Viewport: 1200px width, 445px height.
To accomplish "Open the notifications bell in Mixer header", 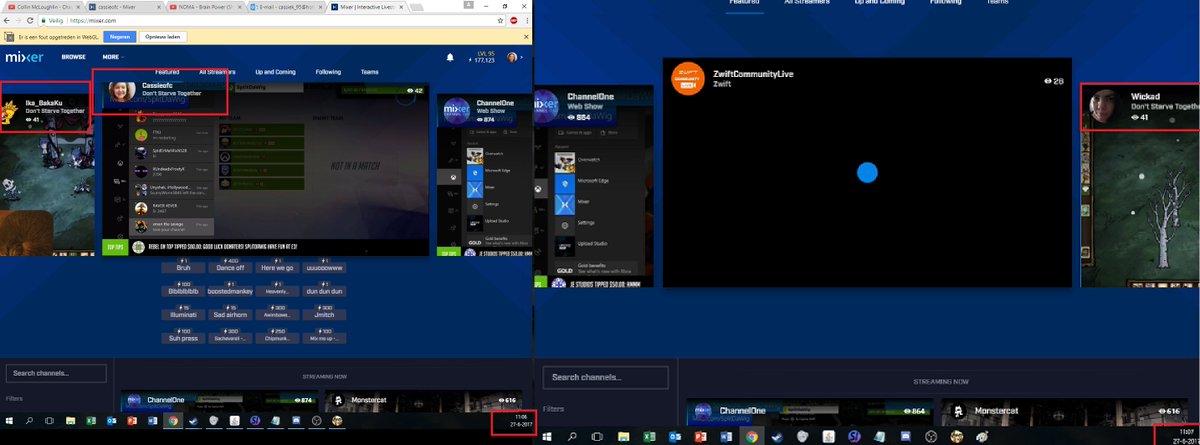I will pyautogui.click(x=451, y=58).
